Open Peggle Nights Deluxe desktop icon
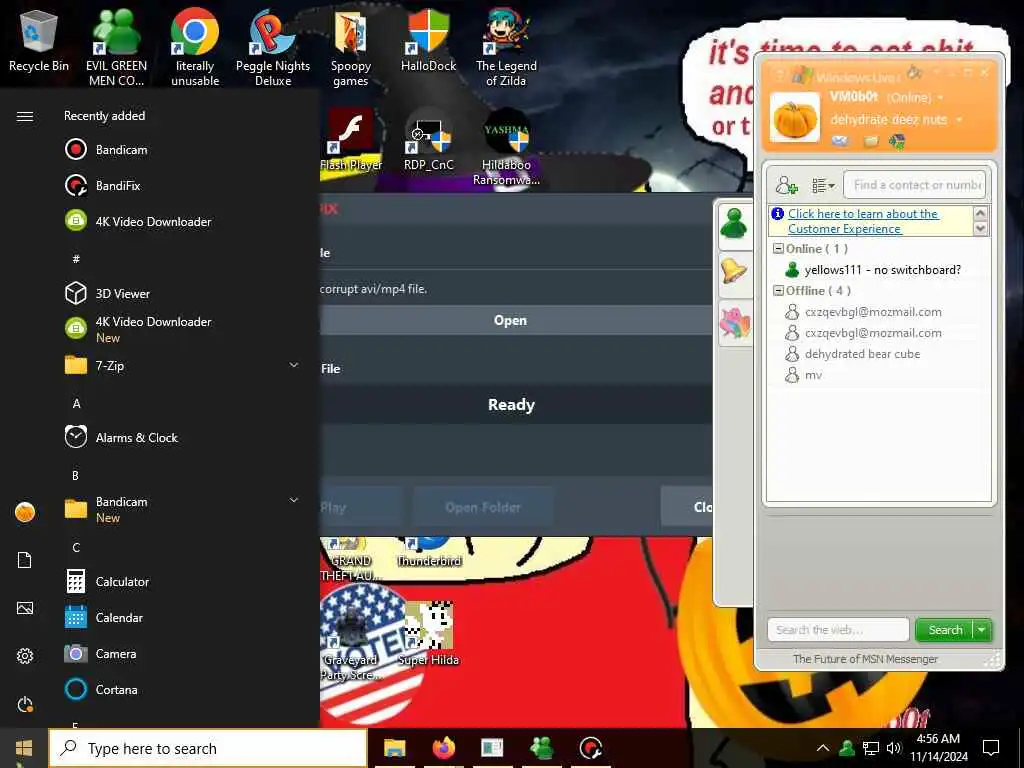The width and height of the screenshot is (1024, 768). pos(273,47)
